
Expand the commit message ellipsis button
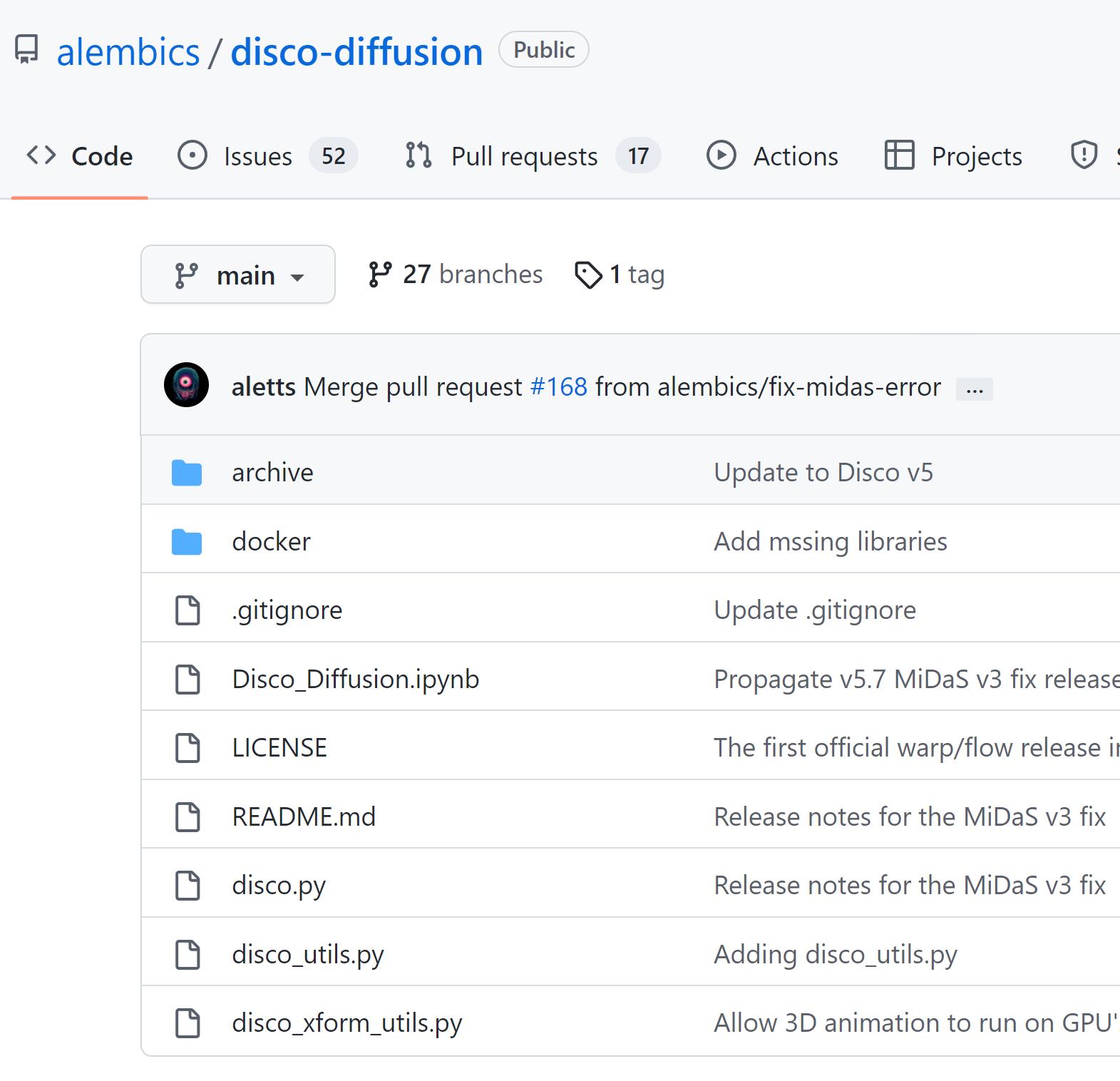[x=974, y=389]
